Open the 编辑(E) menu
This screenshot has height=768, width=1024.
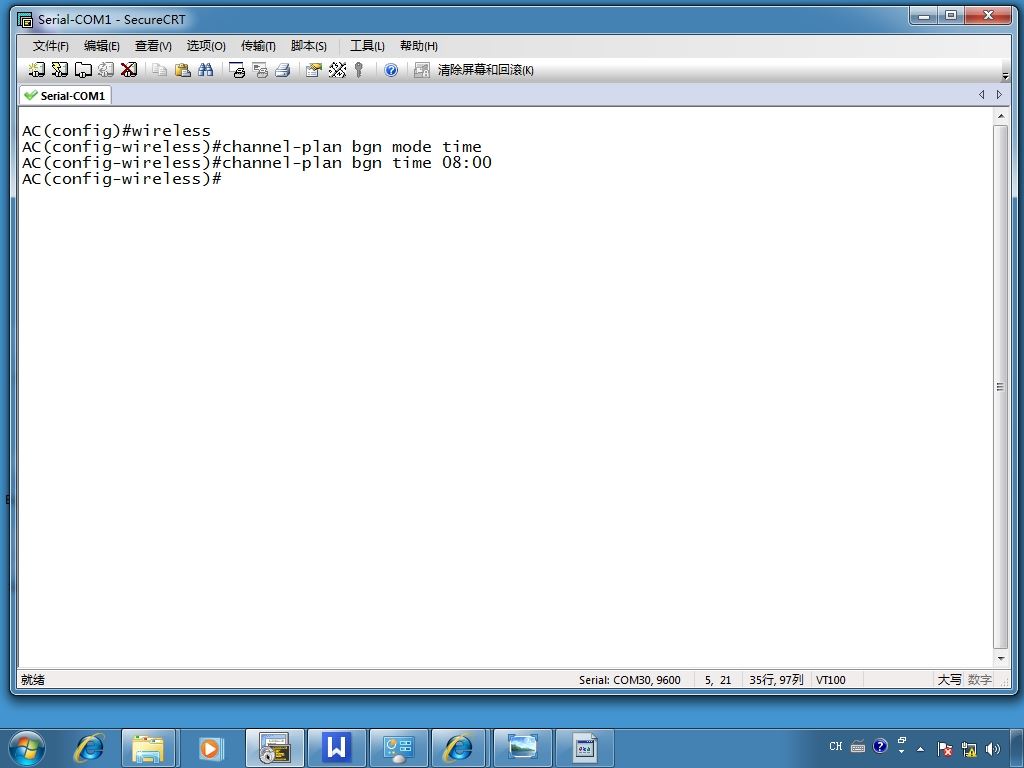point(101,46)
